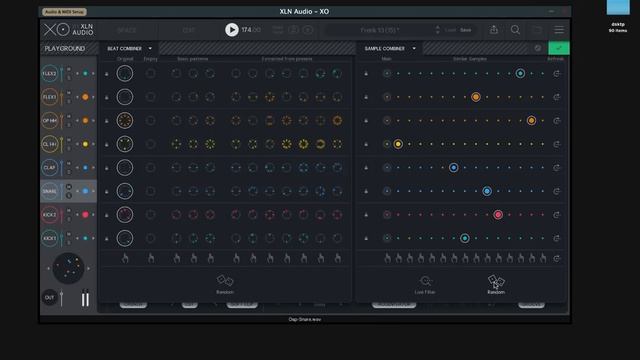Shift kit left with arrow beside space map

[x=49, y=268]
